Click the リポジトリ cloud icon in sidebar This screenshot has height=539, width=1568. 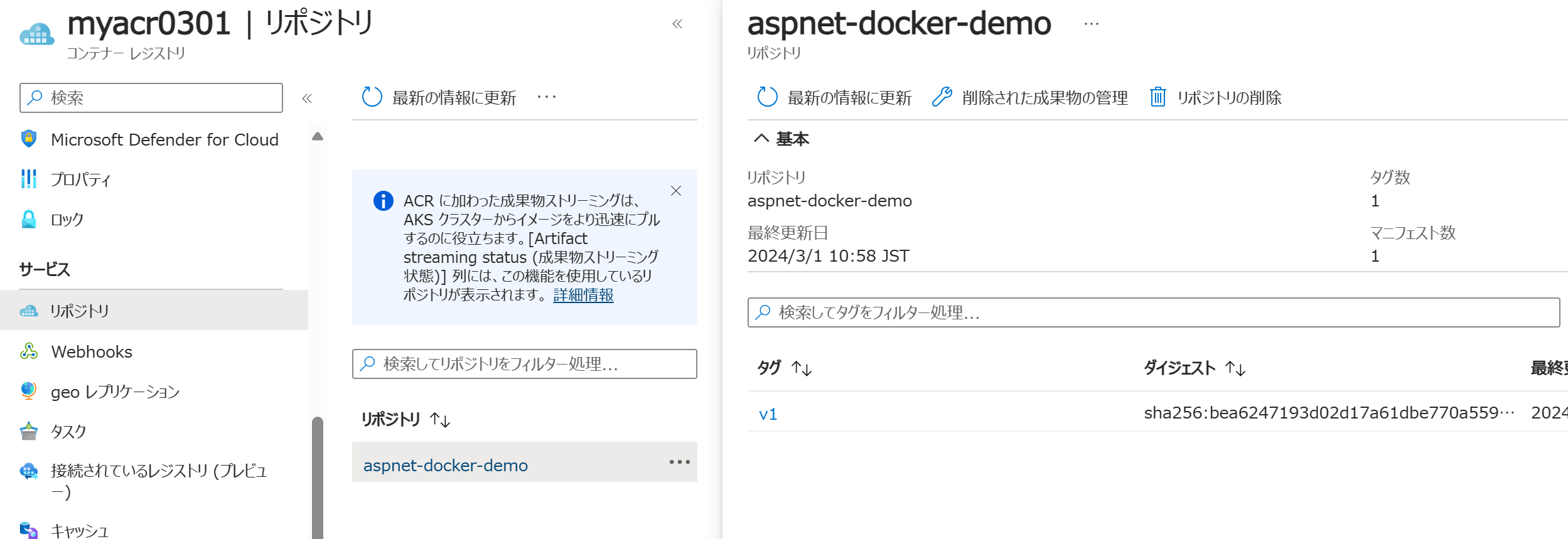tap(29, 311)
